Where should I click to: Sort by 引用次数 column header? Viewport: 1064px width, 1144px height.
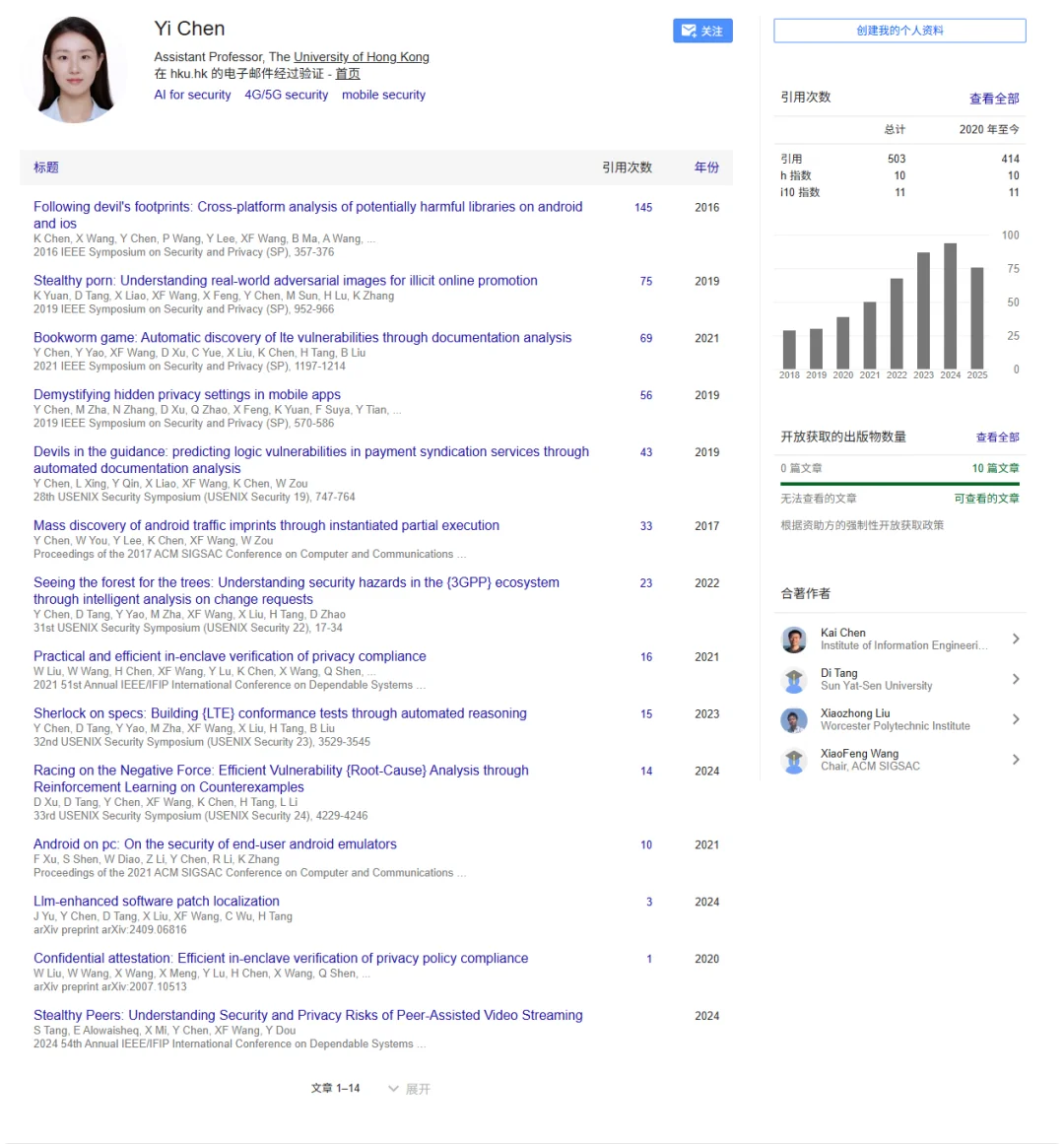(627, 168)
